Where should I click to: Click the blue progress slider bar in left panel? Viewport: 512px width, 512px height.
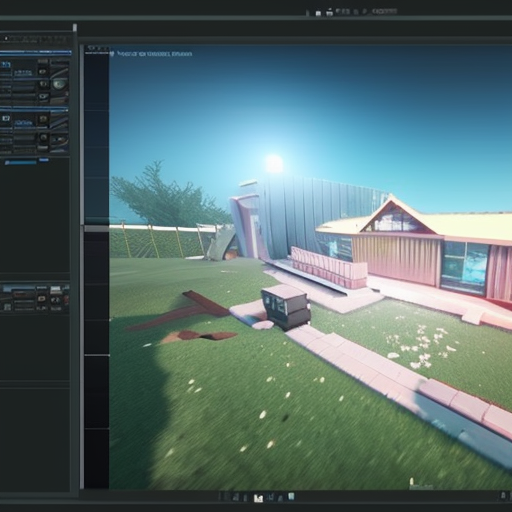21,162
